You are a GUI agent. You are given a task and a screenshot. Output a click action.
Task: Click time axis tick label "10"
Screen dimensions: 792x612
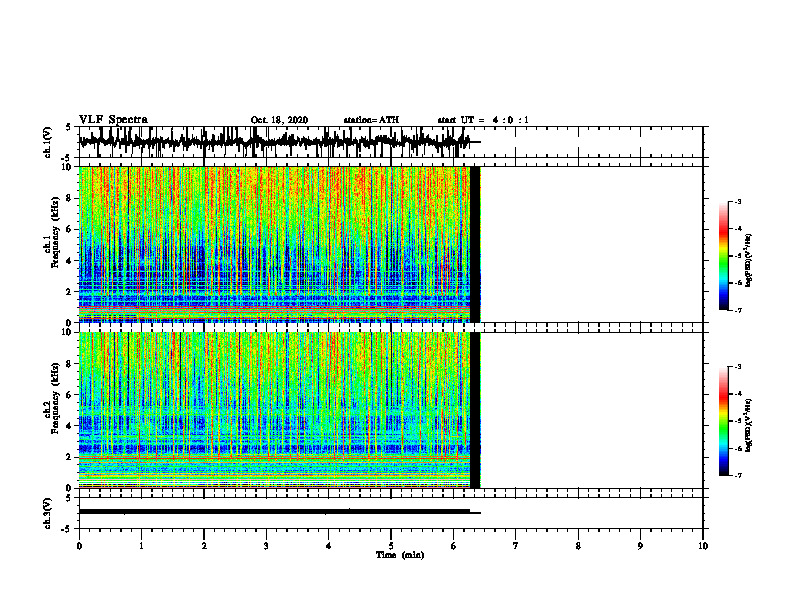pyautogui.click(x=703, y=546)
